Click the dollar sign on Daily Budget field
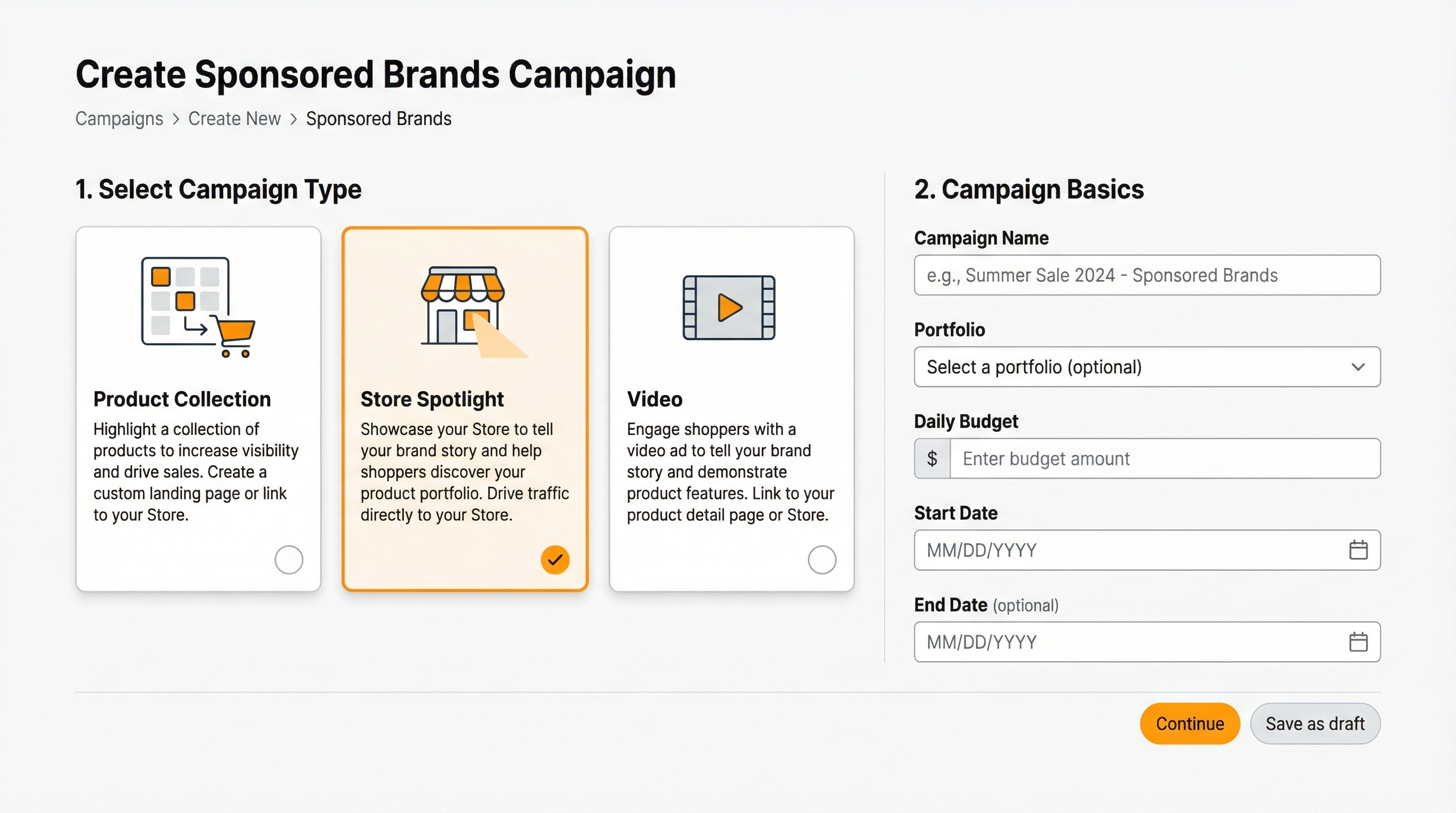 pos(932,458)
